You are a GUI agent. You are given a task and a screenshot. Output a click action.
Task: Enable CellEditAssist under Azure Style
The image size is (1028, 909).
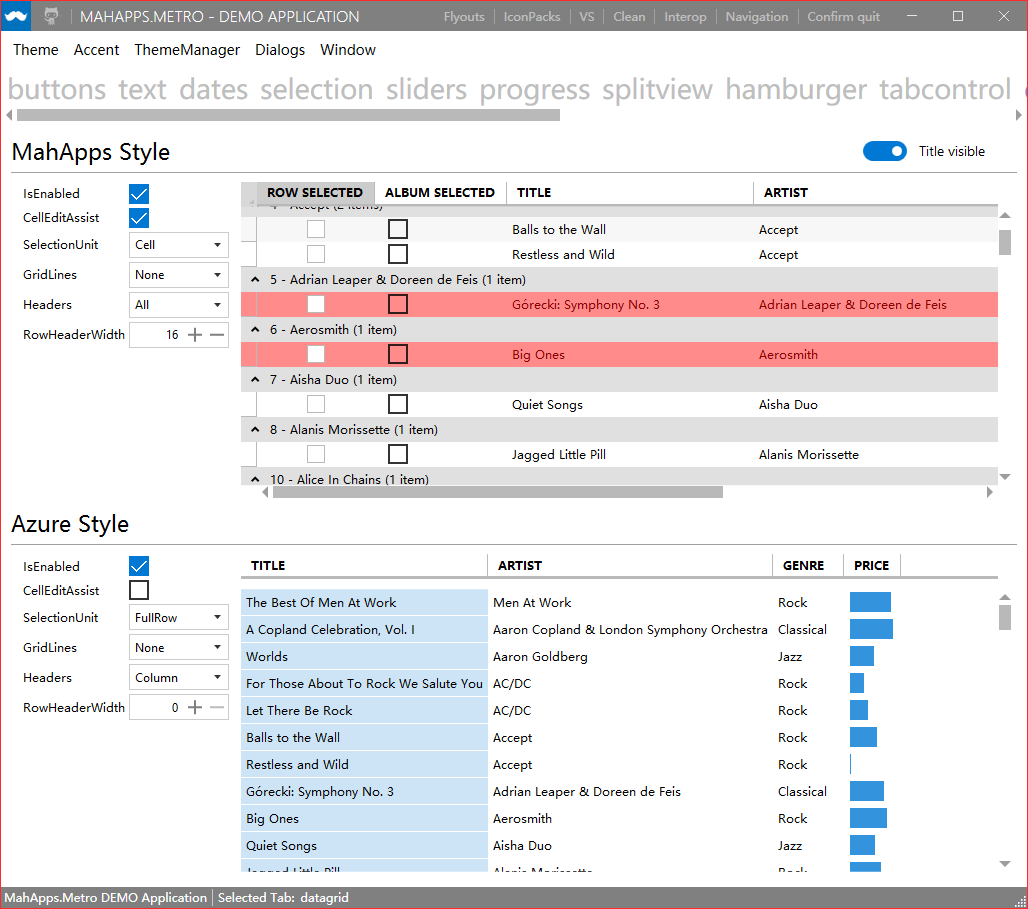[138, 590]
